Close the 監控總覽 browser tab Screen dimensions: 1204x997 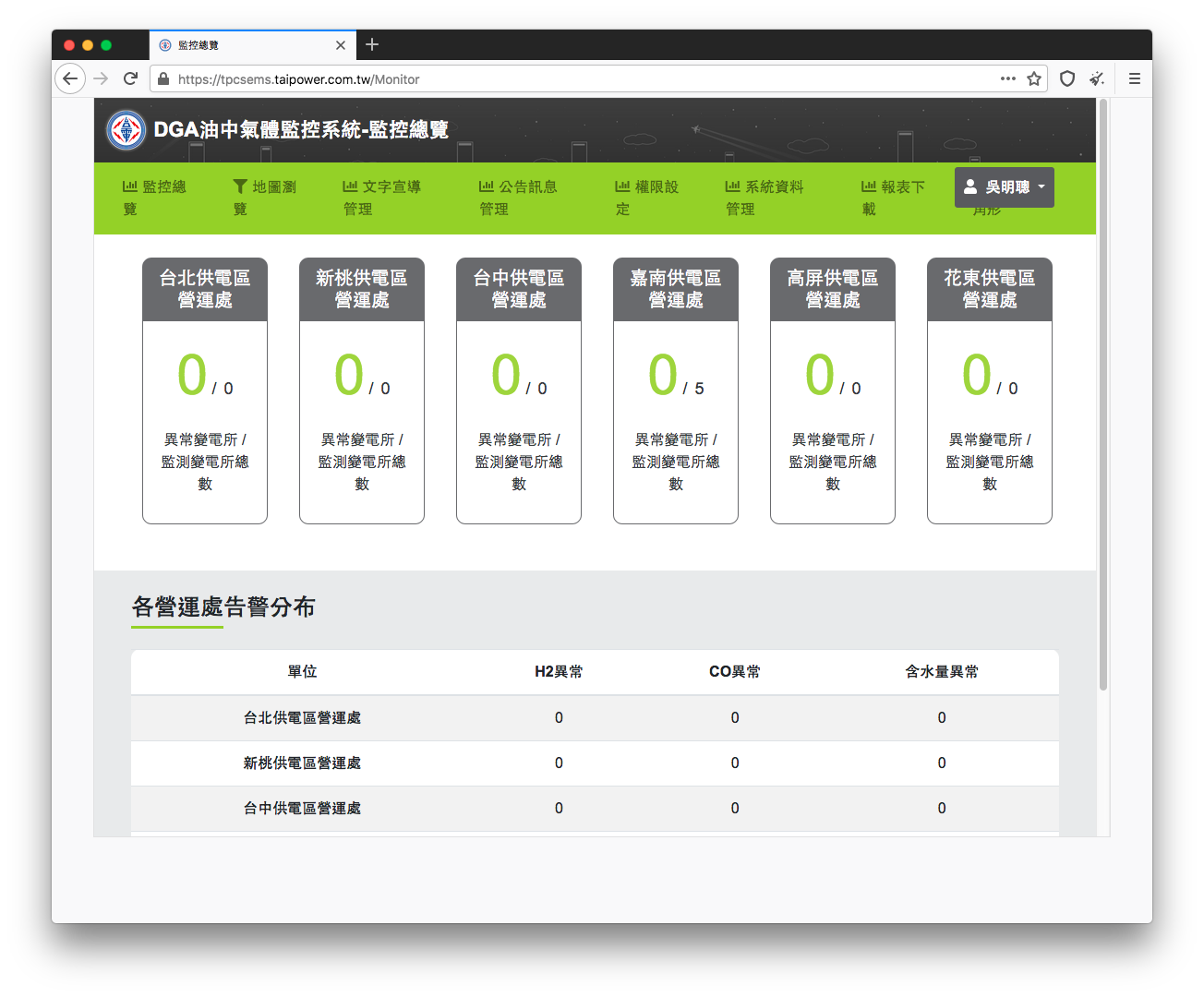[x=341, y=45]
